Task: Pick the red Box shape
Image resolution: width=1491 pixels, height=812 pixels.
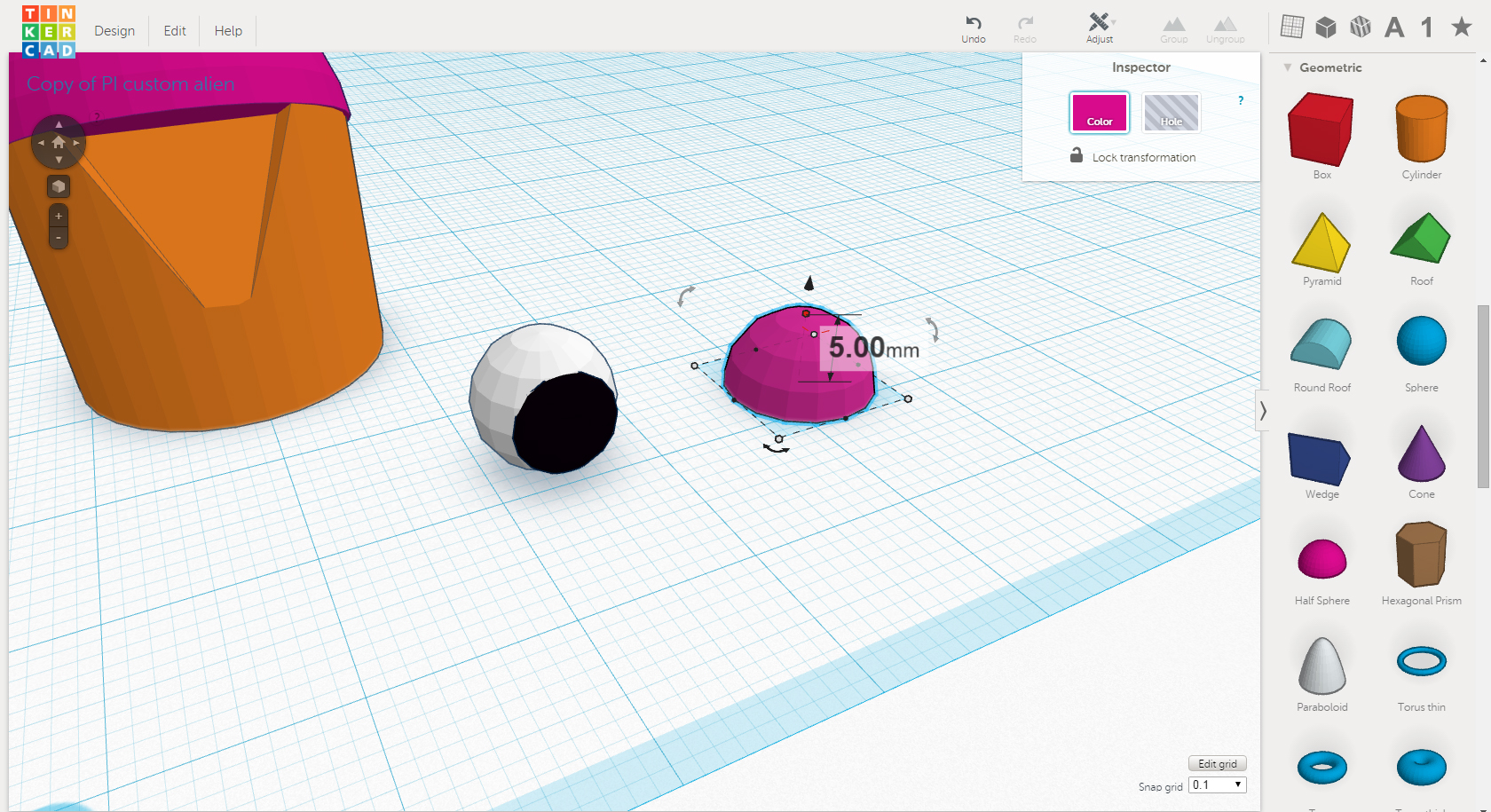Action: (x=1321, y=130)
